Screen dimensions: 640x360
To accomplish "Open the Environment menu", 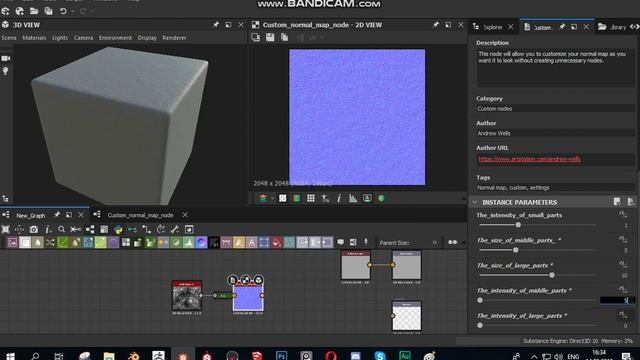I will 115,38.
